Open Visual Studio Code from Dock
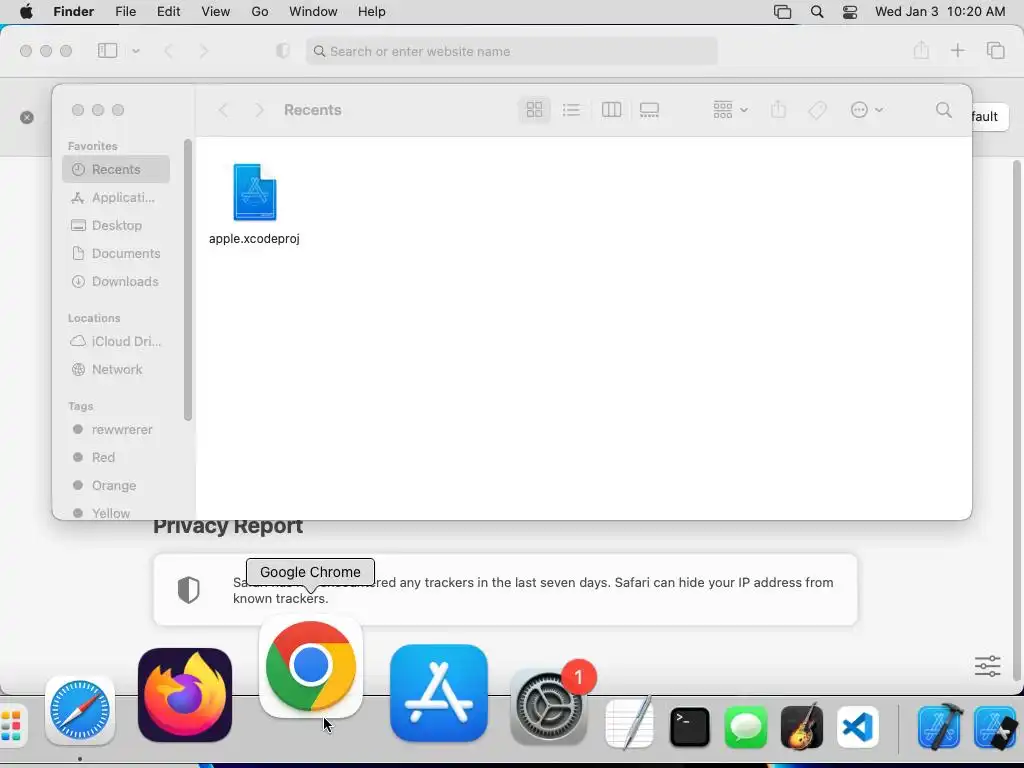The height and width of the screenshot is (768, 1024). (857, 726)
